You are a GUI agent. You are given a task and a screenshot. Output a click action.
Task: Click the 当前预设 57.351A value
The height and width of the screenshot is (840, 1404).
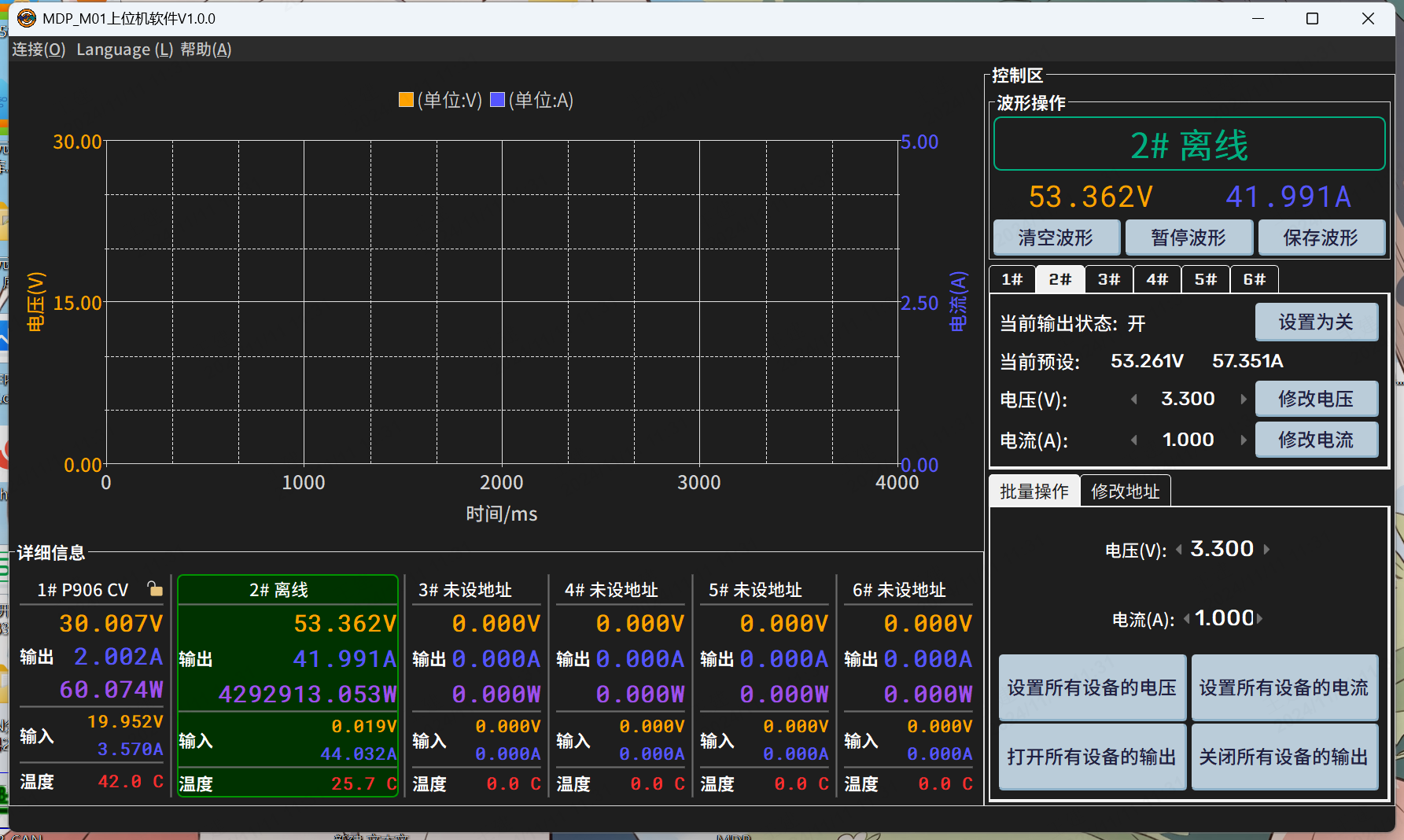point(1247,361)
